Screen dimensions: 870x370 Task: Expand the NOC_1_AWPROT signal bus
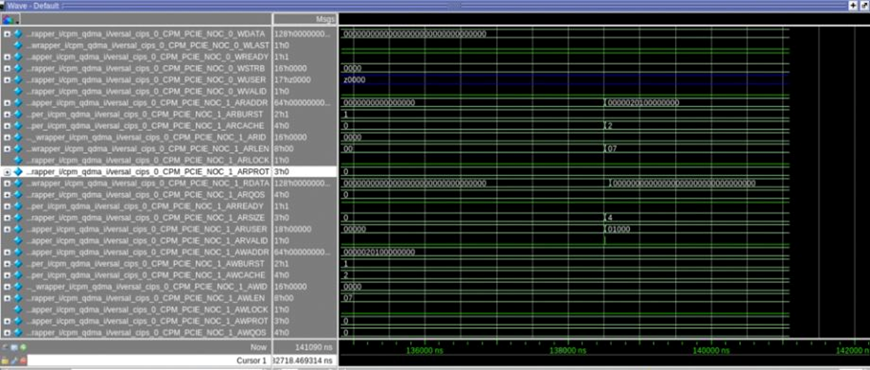pyautogui.click(x=7, y=321)
